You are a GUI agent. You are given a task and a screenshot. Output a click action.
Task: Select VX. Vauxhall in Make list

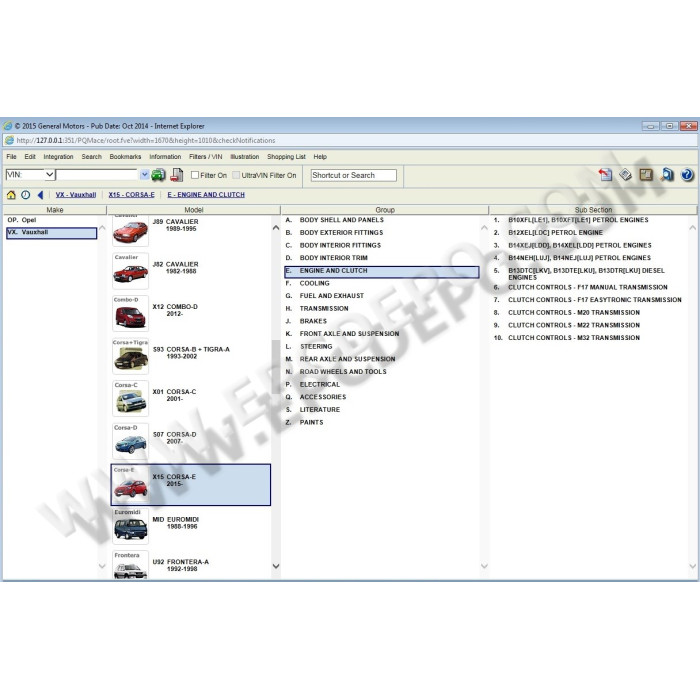pyautogui.click(x=51, y=233)
